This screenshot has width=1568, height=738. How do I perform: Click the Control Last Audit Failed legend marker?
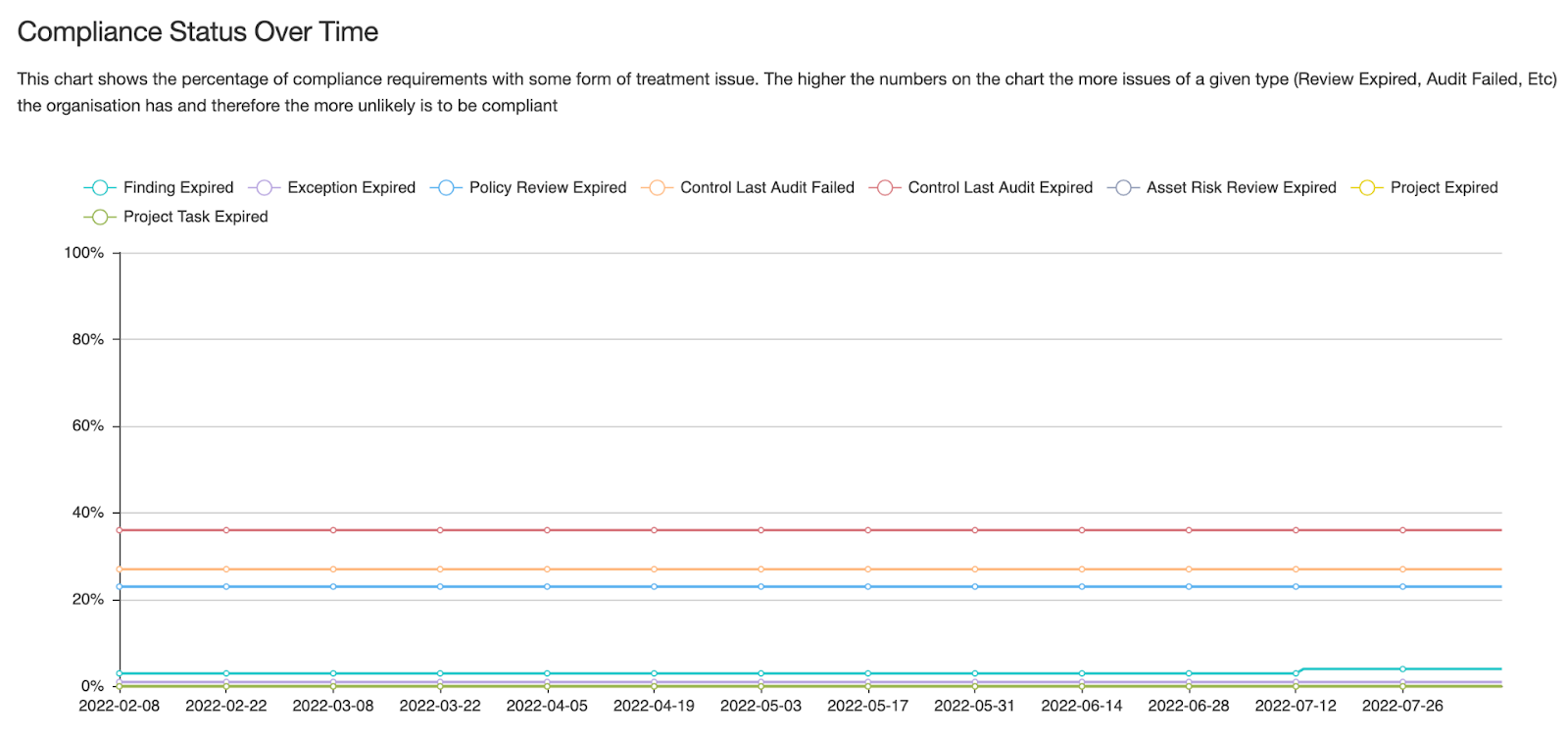point(657,187)
